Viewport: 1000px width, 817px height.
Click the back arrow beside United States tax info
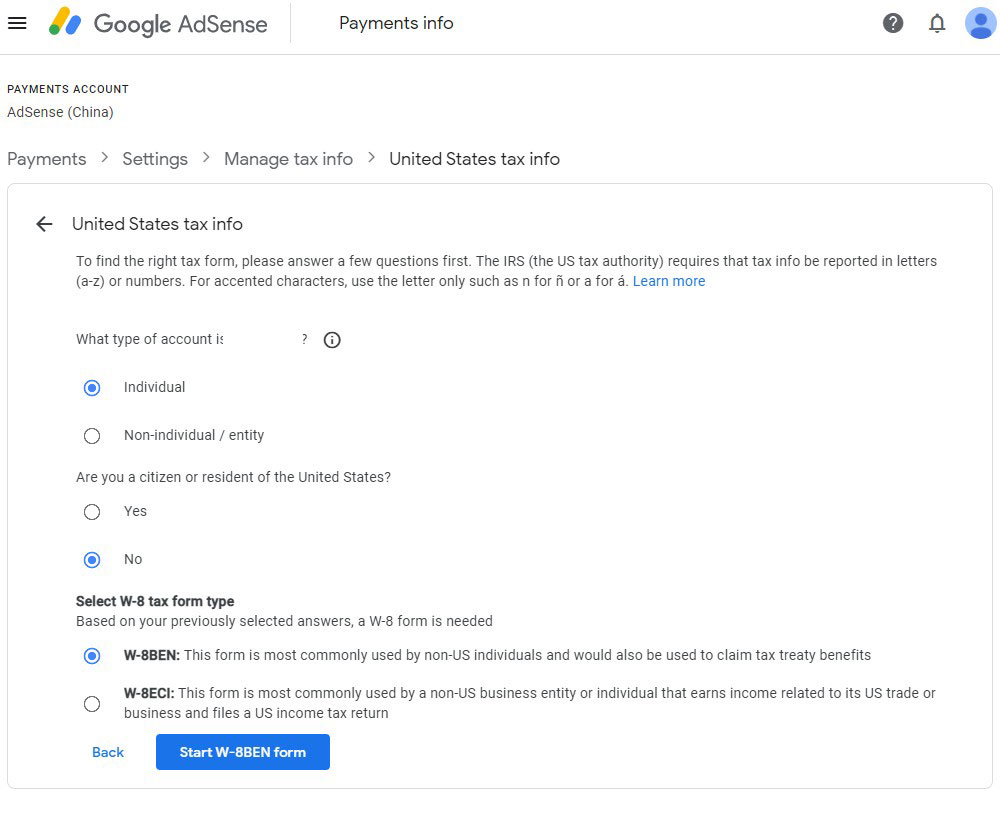44,224
